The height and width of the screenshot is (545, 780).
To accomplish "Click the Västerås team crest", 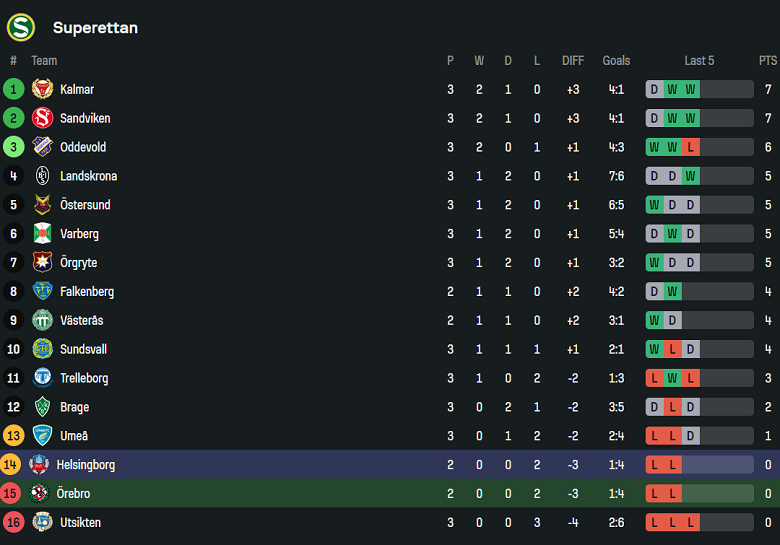I will click(42, 321).
